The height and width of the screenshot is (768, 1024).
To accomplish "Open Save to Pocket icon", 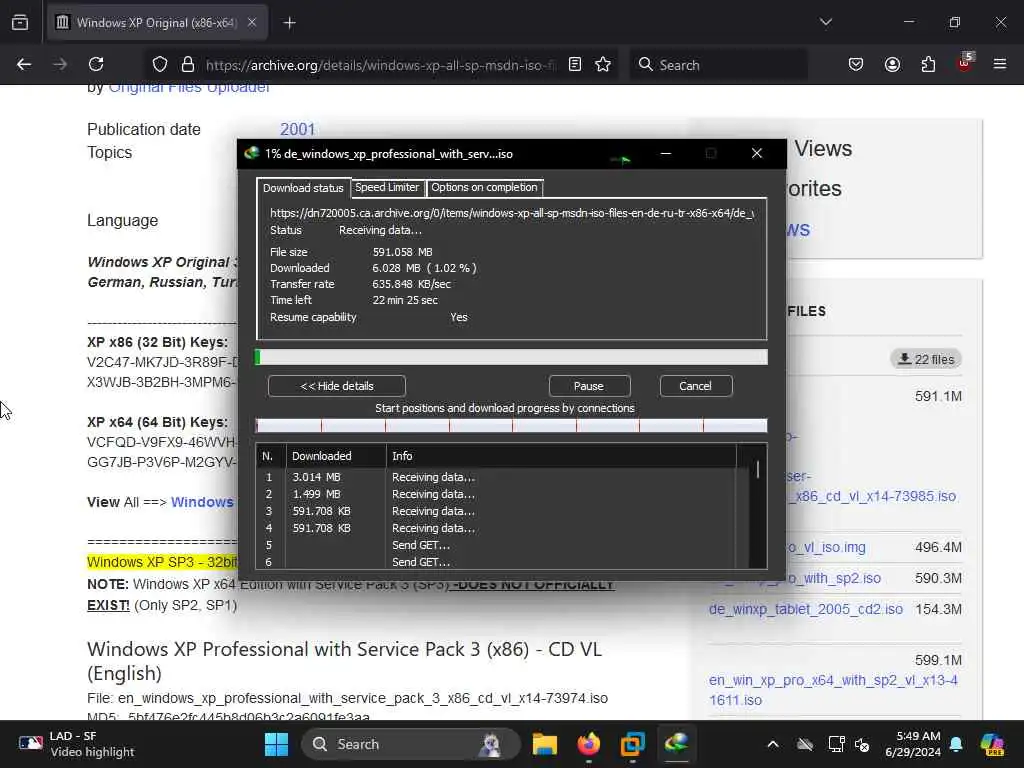I will pyautogui.click(x=856, y=65).
